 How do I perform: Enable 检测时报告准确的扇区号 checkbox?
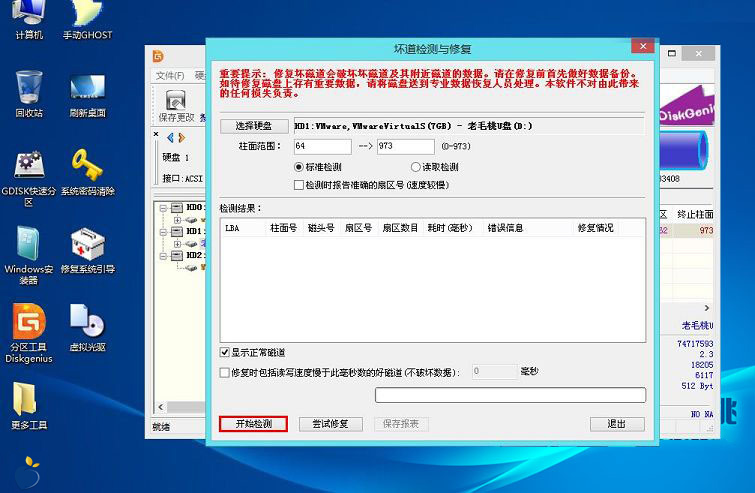pos(299,185)
